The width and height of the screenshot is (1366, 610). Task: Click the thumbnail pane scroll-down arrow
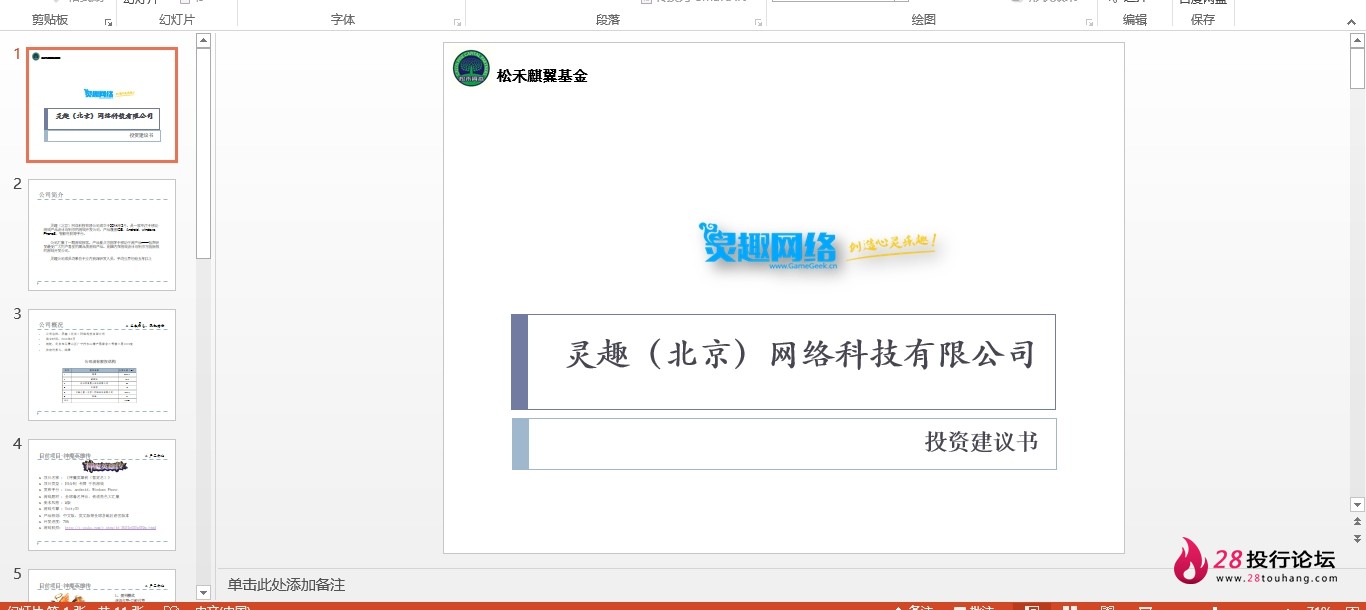(x=203, y=593)
